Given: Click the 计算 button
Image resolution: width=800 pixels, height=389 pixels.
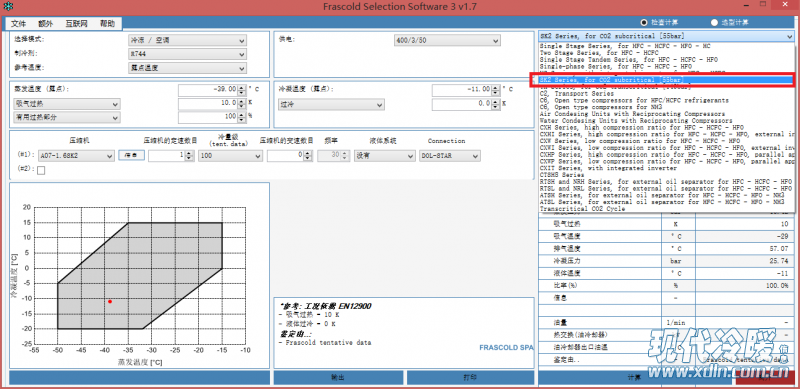Looking at the screenshot, I should 634,377.
